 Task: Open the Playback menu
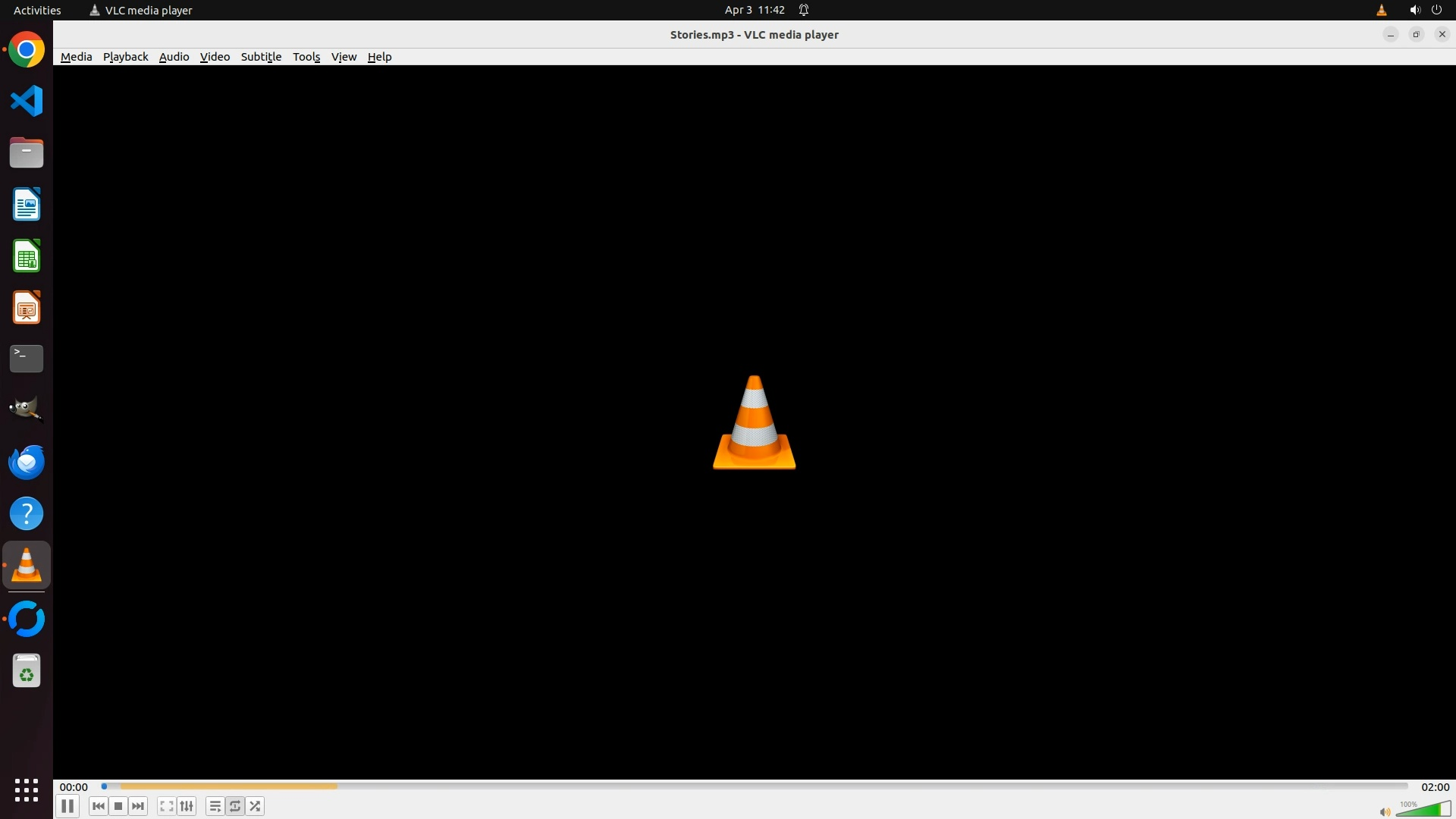click(125, 57)
